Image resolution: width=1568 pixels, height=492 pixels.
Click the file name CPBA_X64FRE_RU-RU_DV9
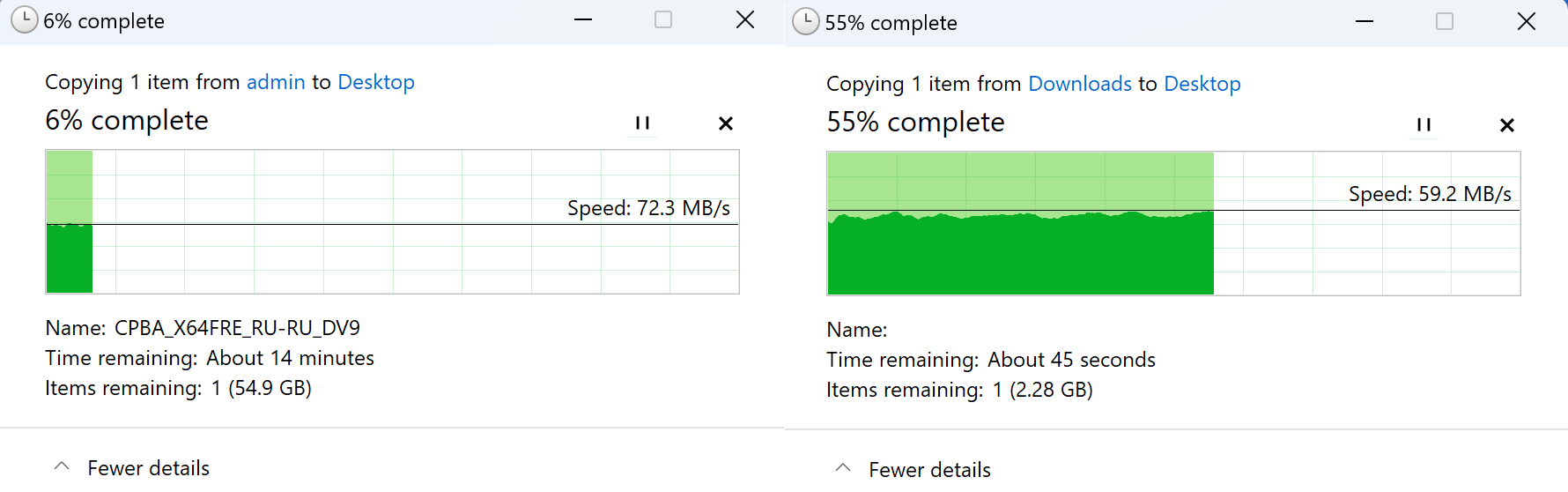tap(238, 328)
